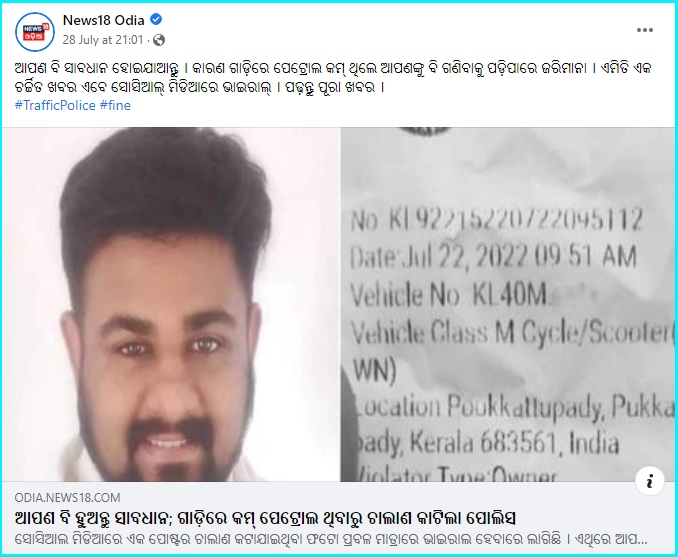Click the Odia post caption text
Screen dimensions: 678x557
pos(333,78)
